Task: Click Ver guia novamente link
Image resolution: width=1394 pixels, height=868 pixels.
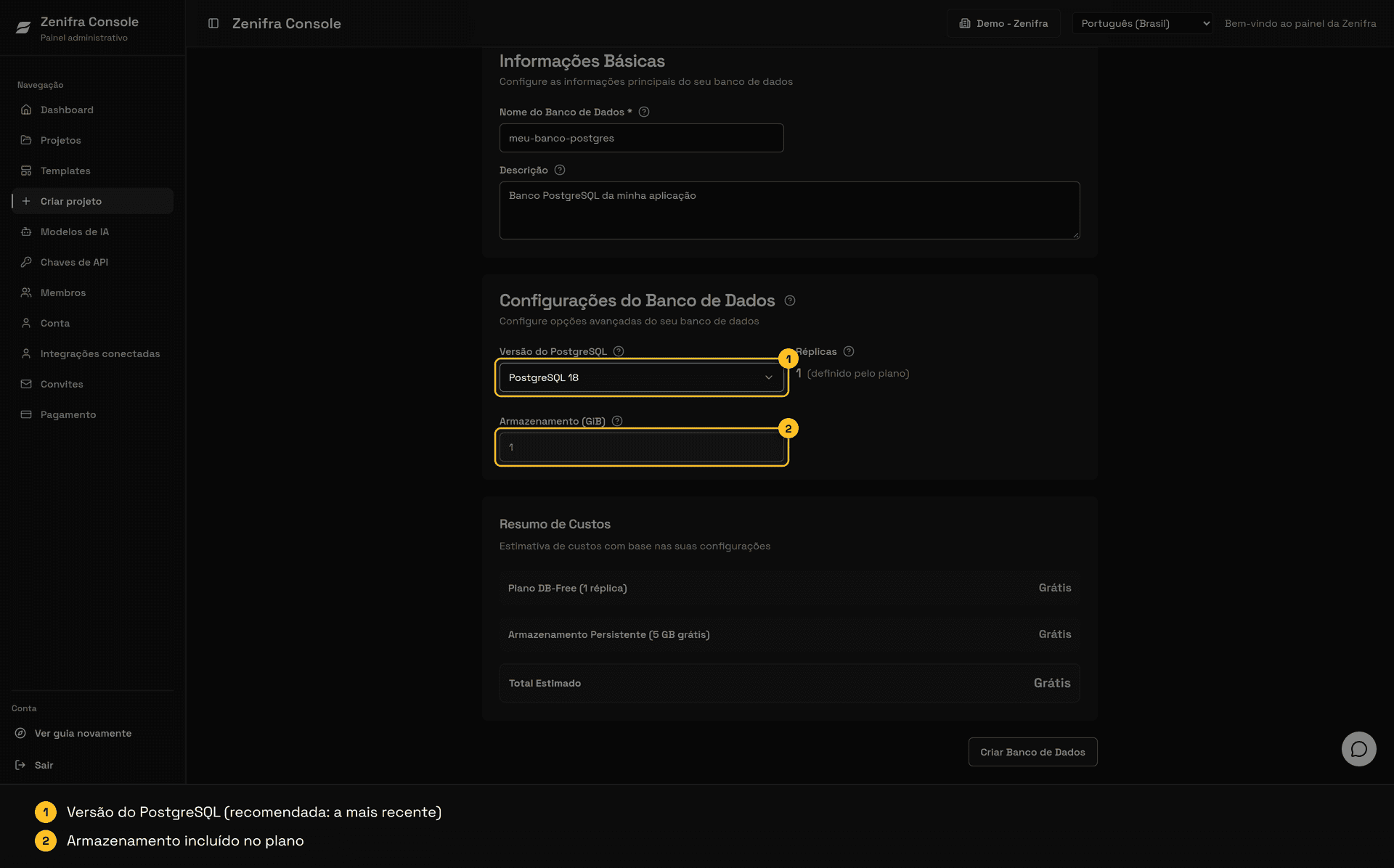Action: click(x=83, y=733)
